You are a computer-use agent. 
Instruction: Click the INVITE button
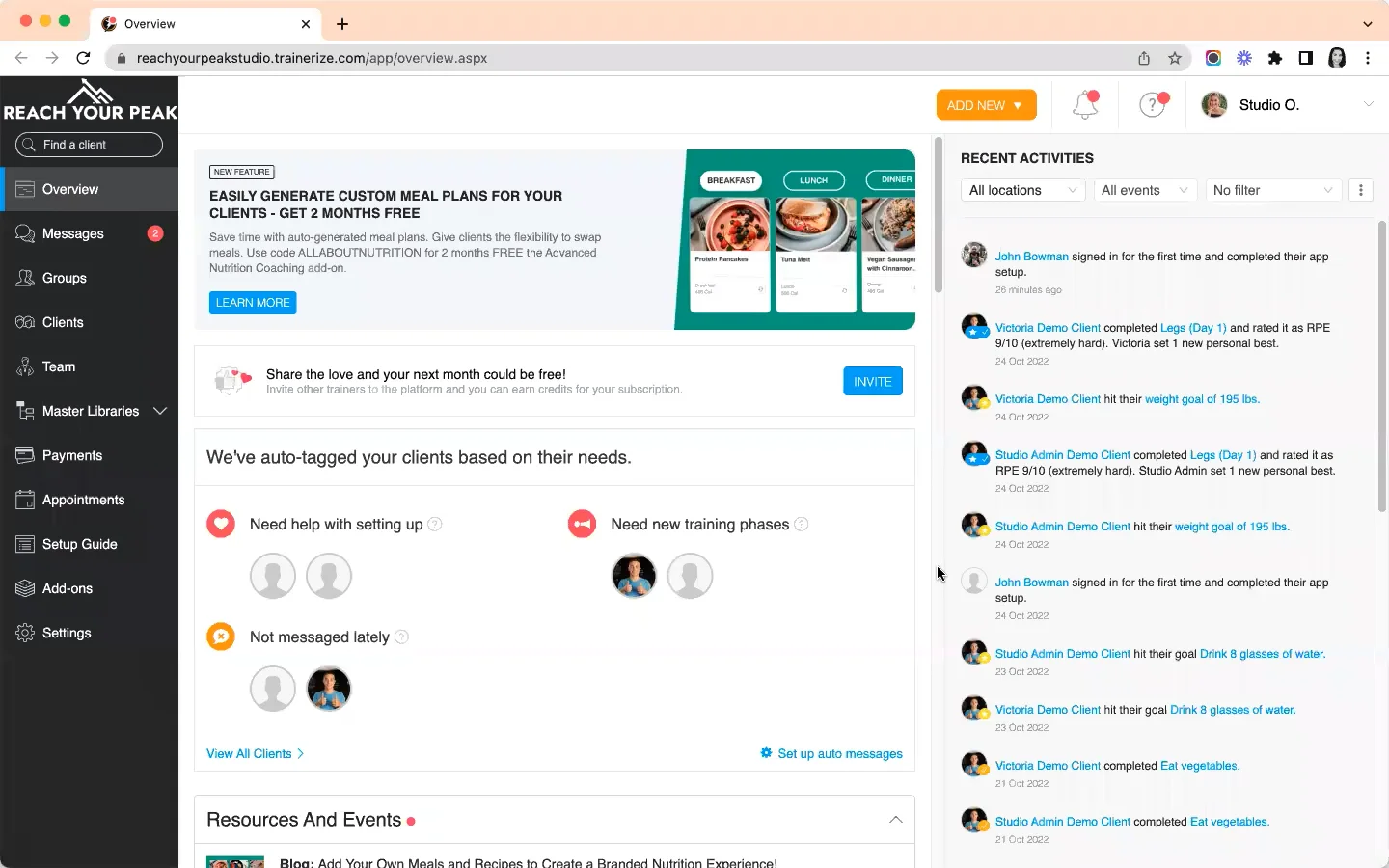(873, 382)
